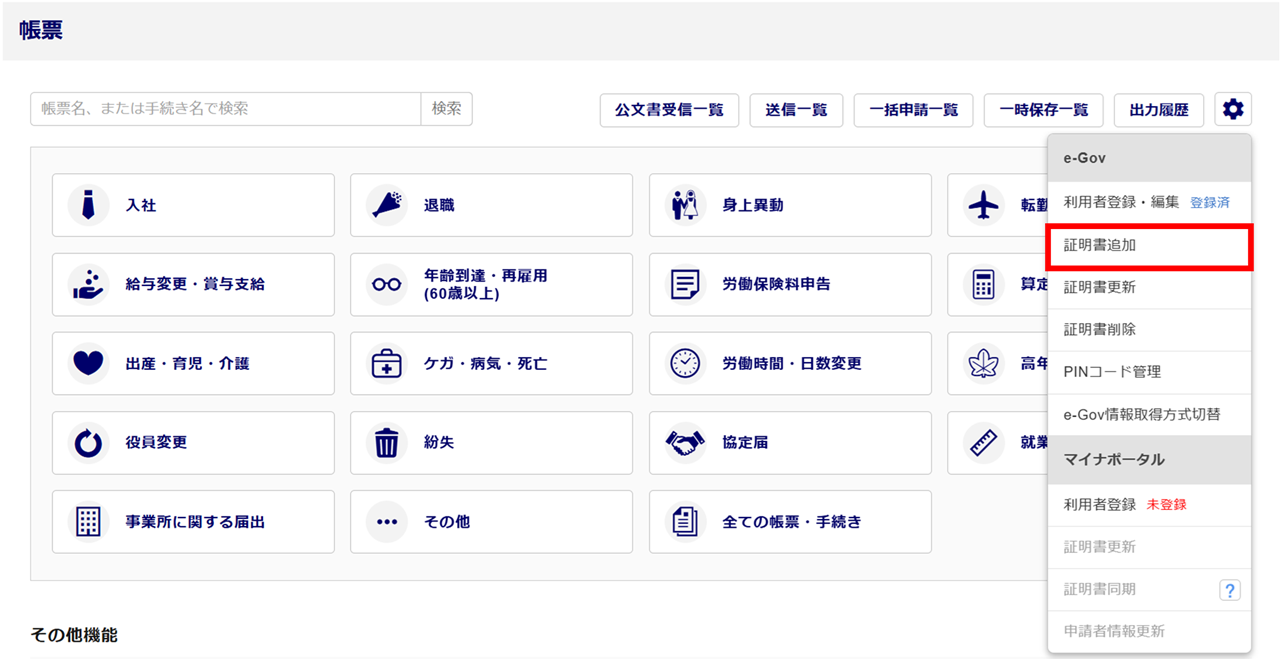Screen dimensions: 1280x659
Task: Select 申請者情報更新 menu item
Action: point(1149,631)
